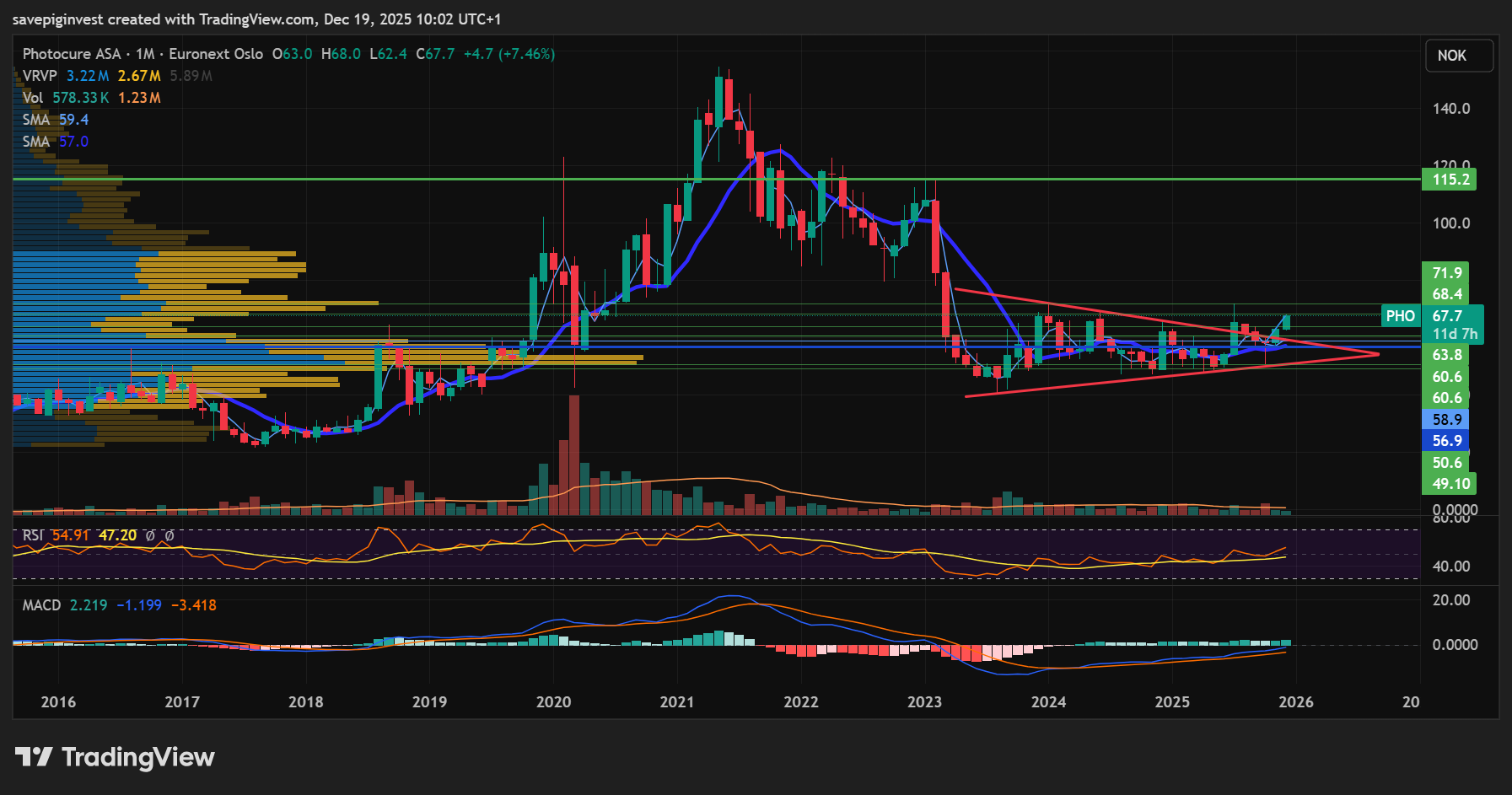Select the 115.2 green price level label
The image size is (1512, 795).
[1449, 180]
